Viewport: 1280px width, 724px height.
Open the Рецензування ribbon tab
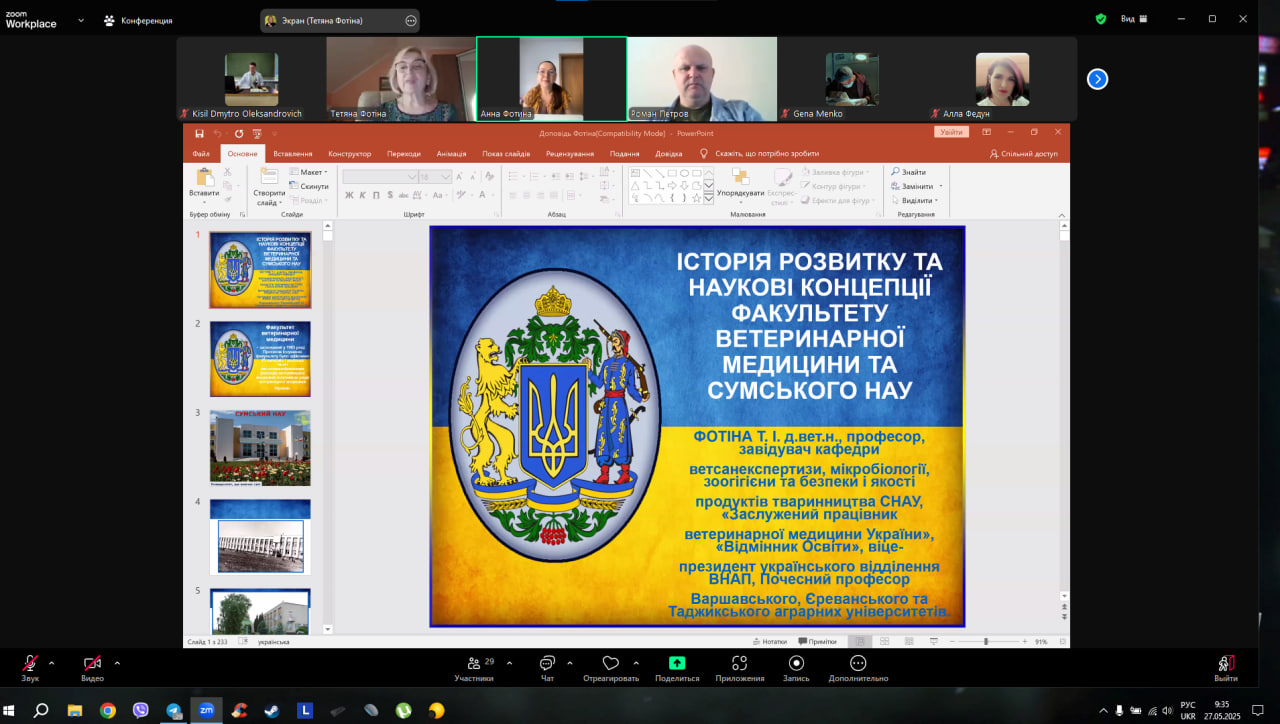click(570, 154)
